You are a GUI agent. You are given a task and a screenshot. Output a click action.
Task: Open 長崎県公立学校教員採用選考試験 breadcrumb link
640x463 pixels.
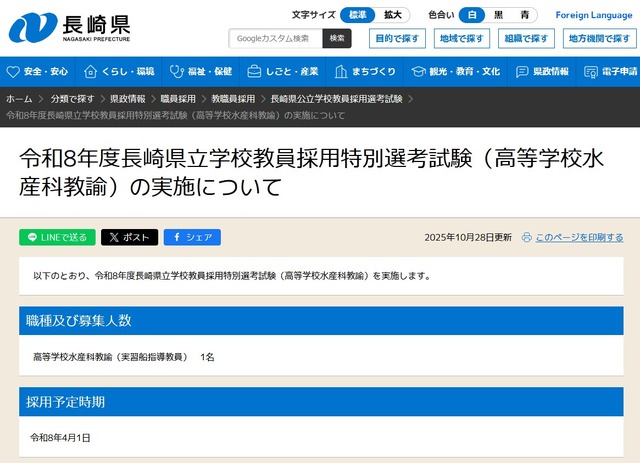(x=336, y=99)
